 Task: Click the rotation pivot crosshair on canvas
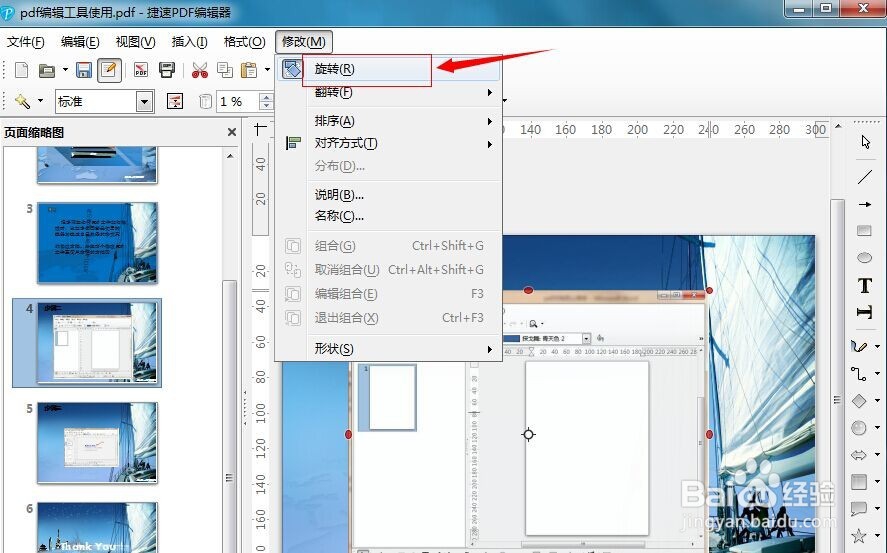coord(528,434)
